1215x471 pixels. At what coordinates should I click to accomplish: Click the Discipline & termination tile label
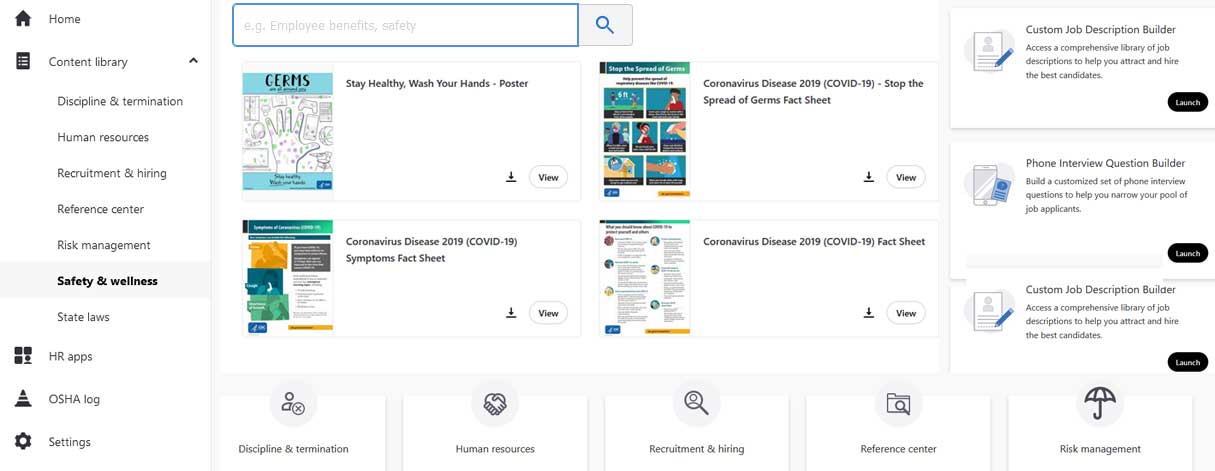pyautogui.click(x=293, y=449)
